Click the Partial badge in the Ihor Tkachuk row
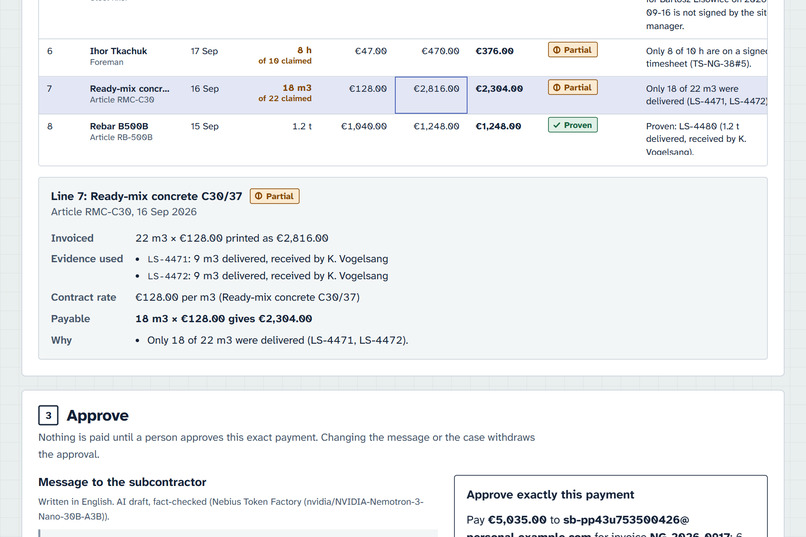This screenshot has width=806, height=537. pos(573,50)
